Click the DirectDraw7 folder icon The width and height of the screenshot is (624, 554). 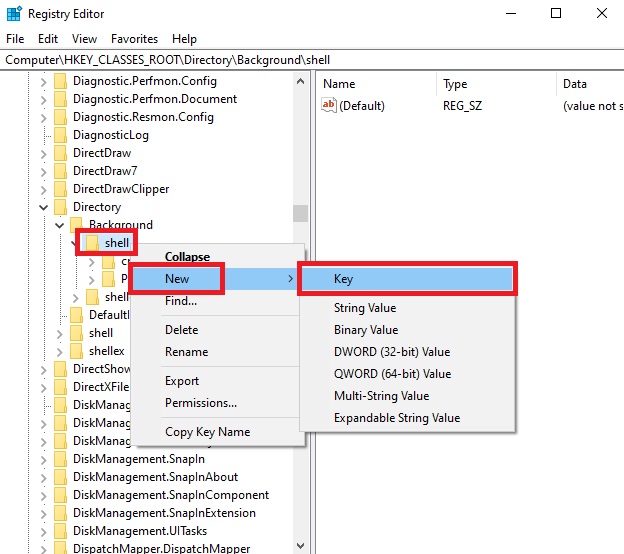coord(61,171)
